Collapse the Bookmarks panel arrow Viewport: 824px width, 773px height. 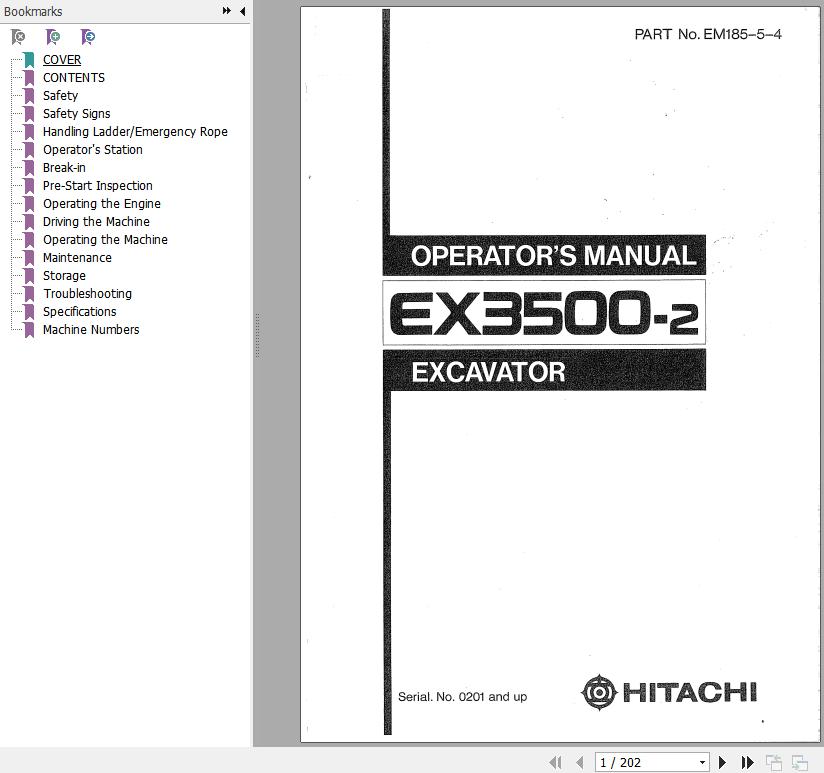(242, 11)
